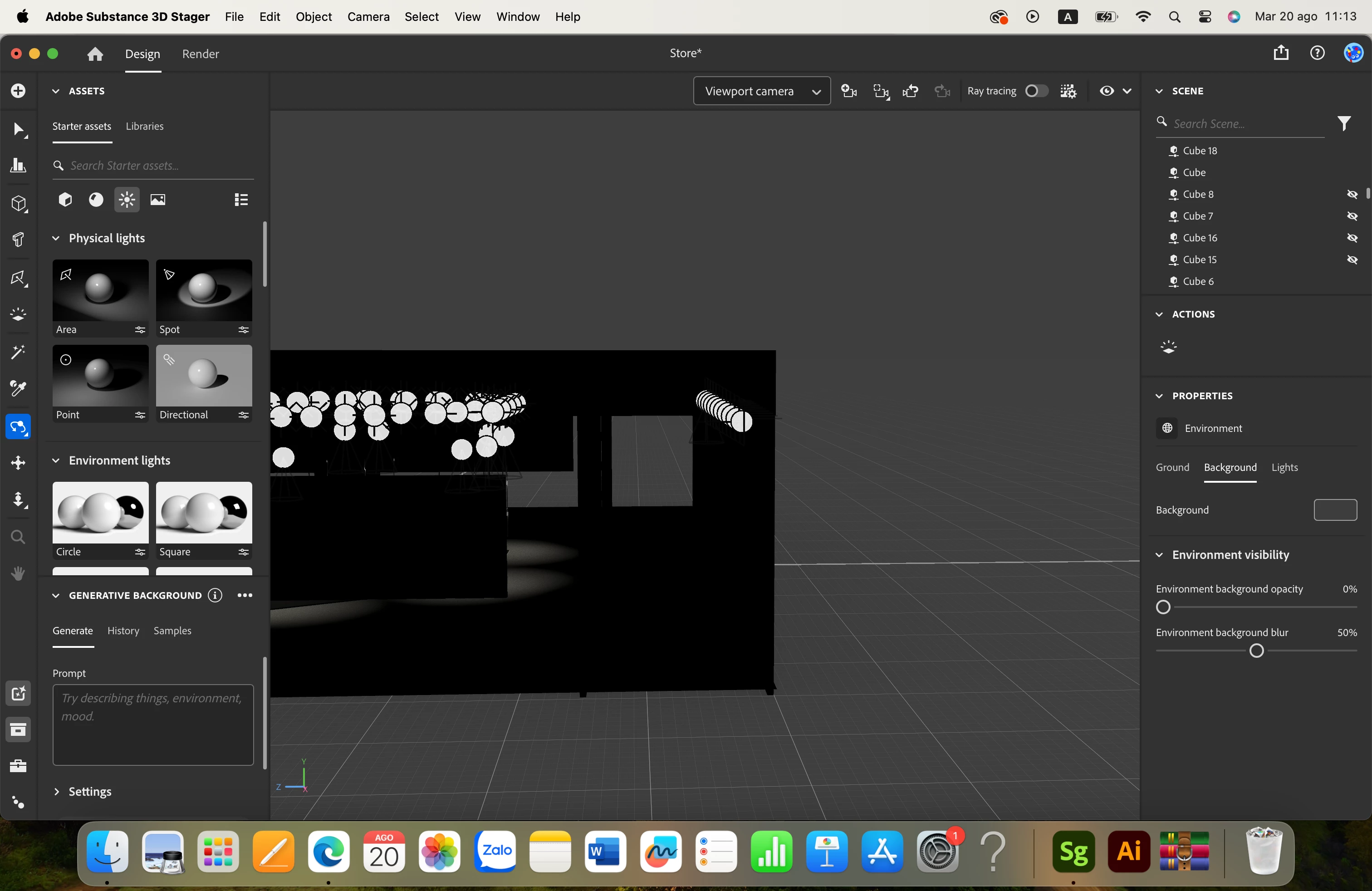This screenshot has height=891, width=1372.
Task: Open the Camera menu
Action: 368,17
